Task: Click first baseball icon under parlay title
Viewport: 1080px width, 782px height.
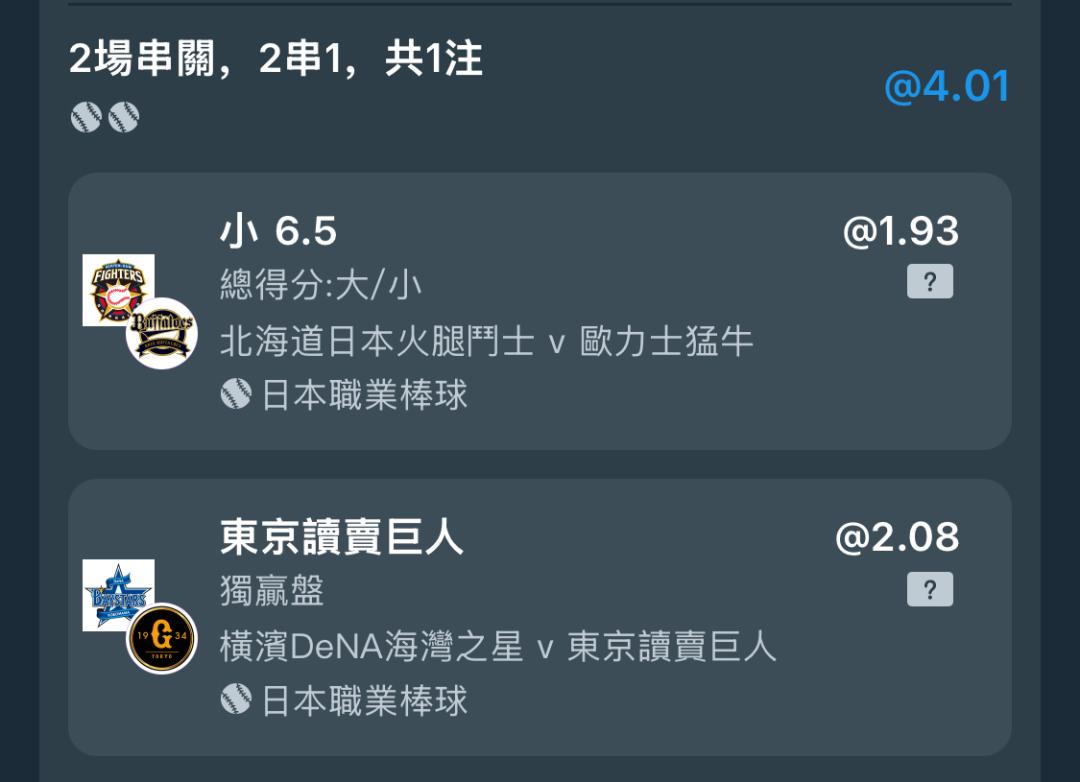Action: click(x=86, y=117)
